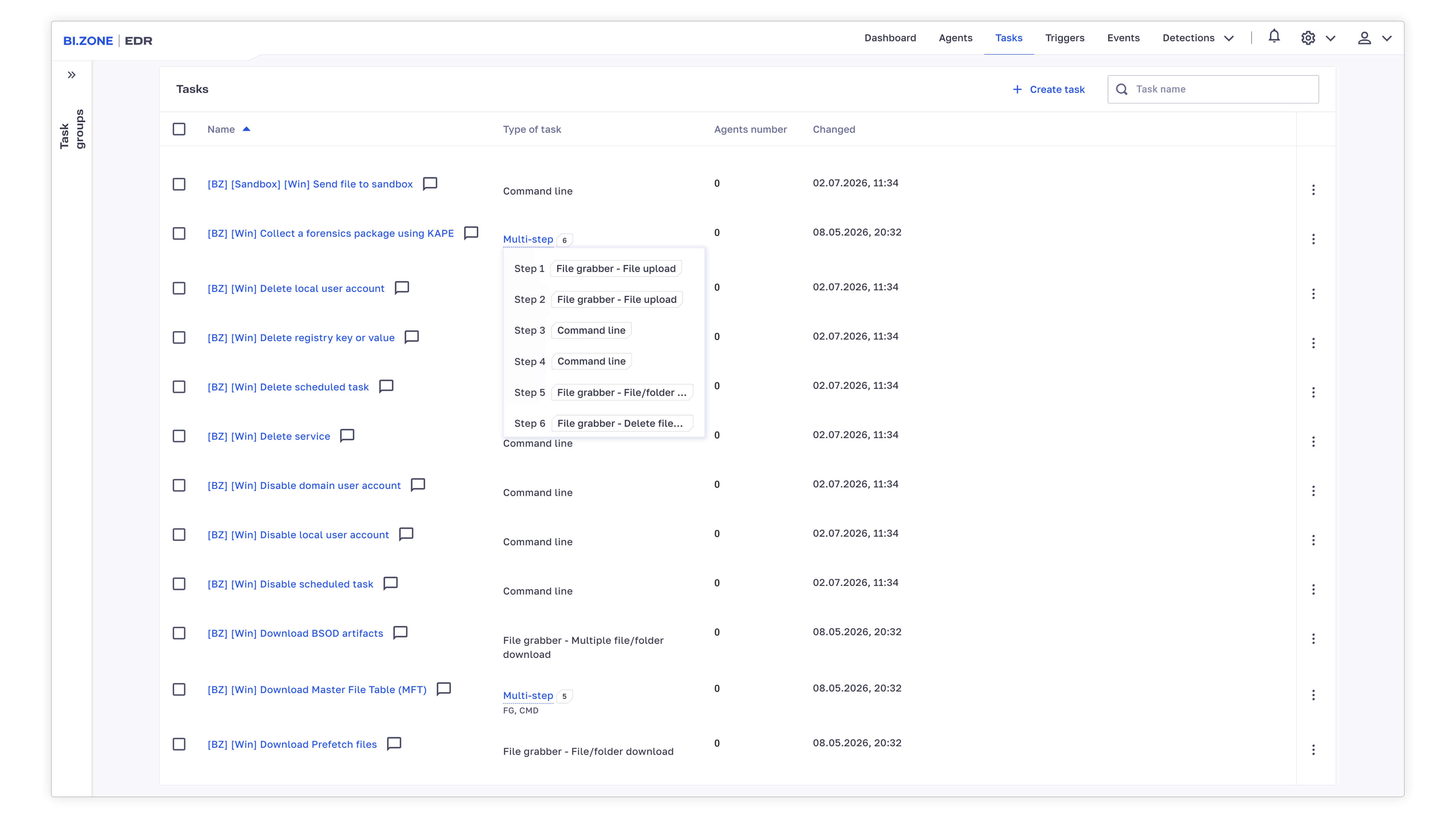Open the Triggers tab
Viewport: 1456px width, 818px height.
coord(1064,38)
